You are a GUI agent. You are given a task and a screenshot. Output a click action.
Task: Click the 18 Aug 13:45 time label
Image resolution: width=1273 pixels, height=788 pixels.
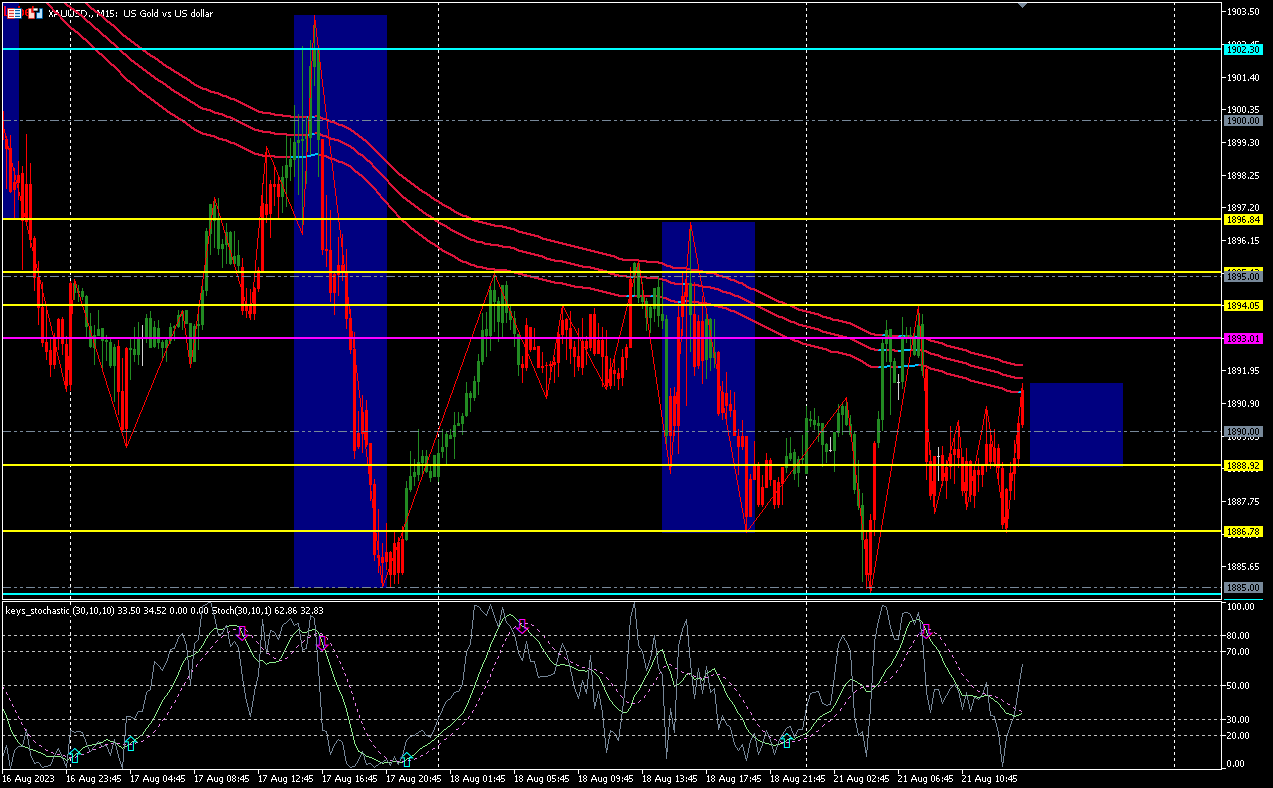[x=670, y=778]
